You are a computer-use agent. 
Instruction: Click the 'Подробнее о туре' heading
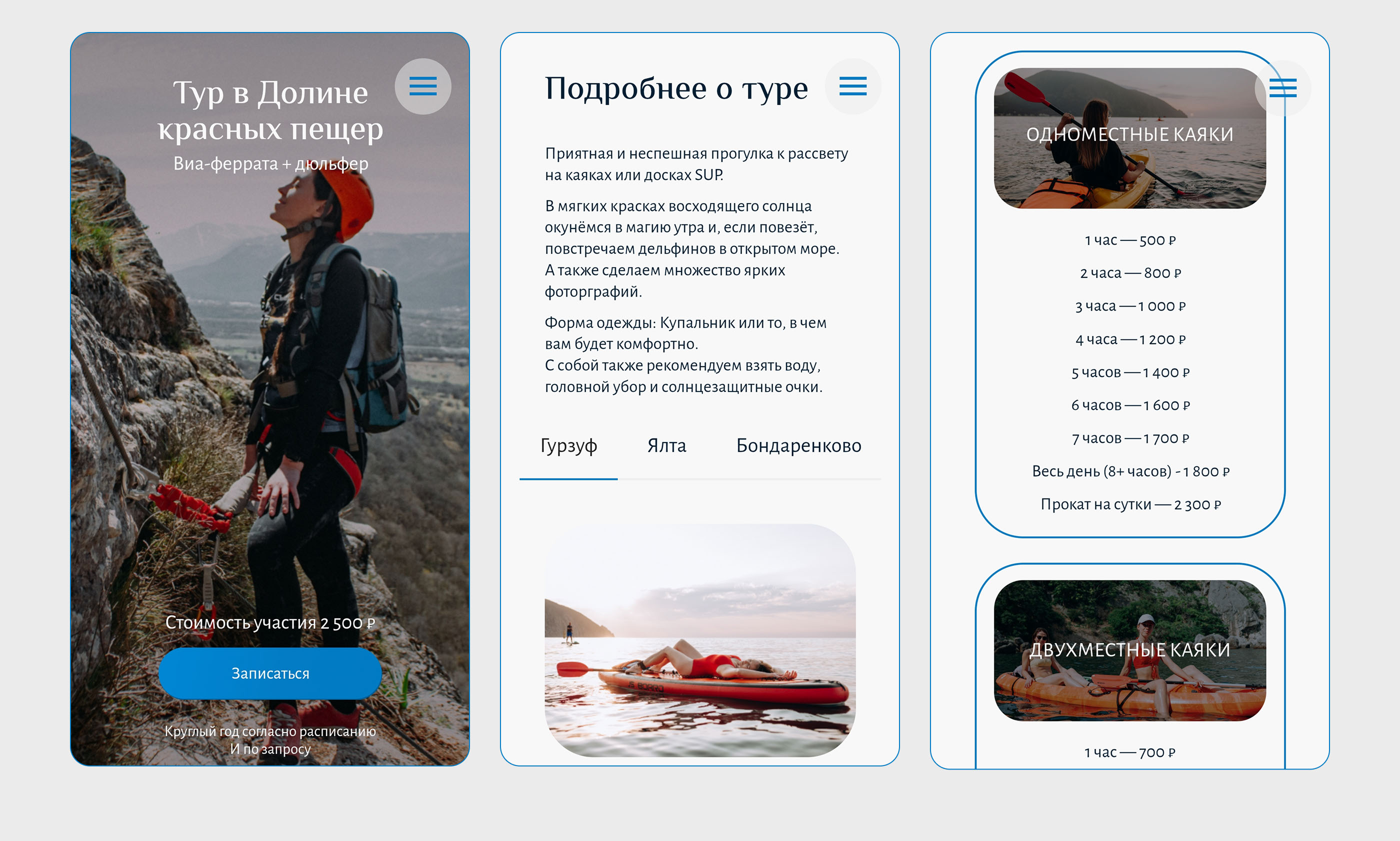[x=676, y=88]
